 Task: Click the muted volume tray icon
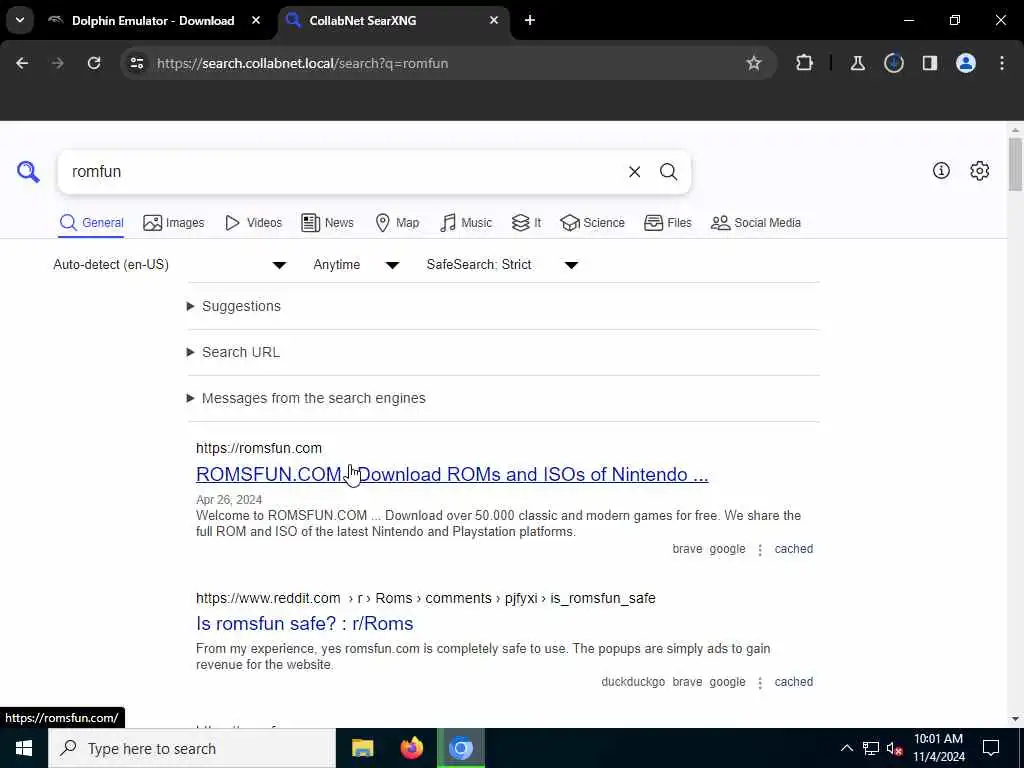(895, 748)
